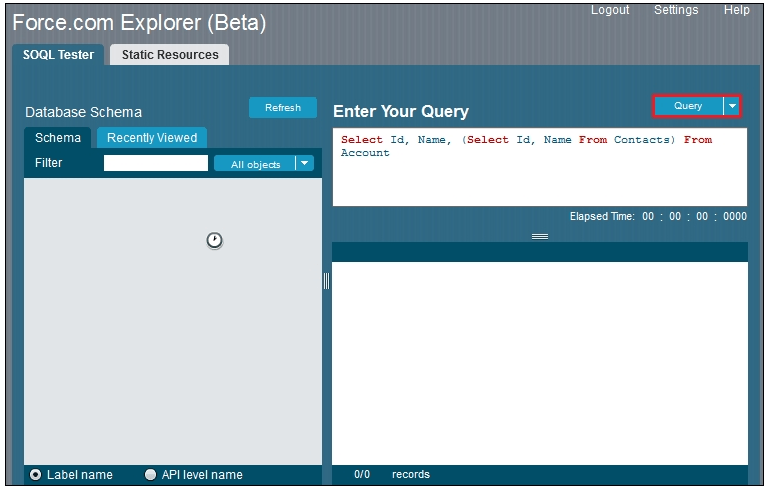Click the word Contacts in the query
Screen dimensions: 768x489
click(644, 140)
